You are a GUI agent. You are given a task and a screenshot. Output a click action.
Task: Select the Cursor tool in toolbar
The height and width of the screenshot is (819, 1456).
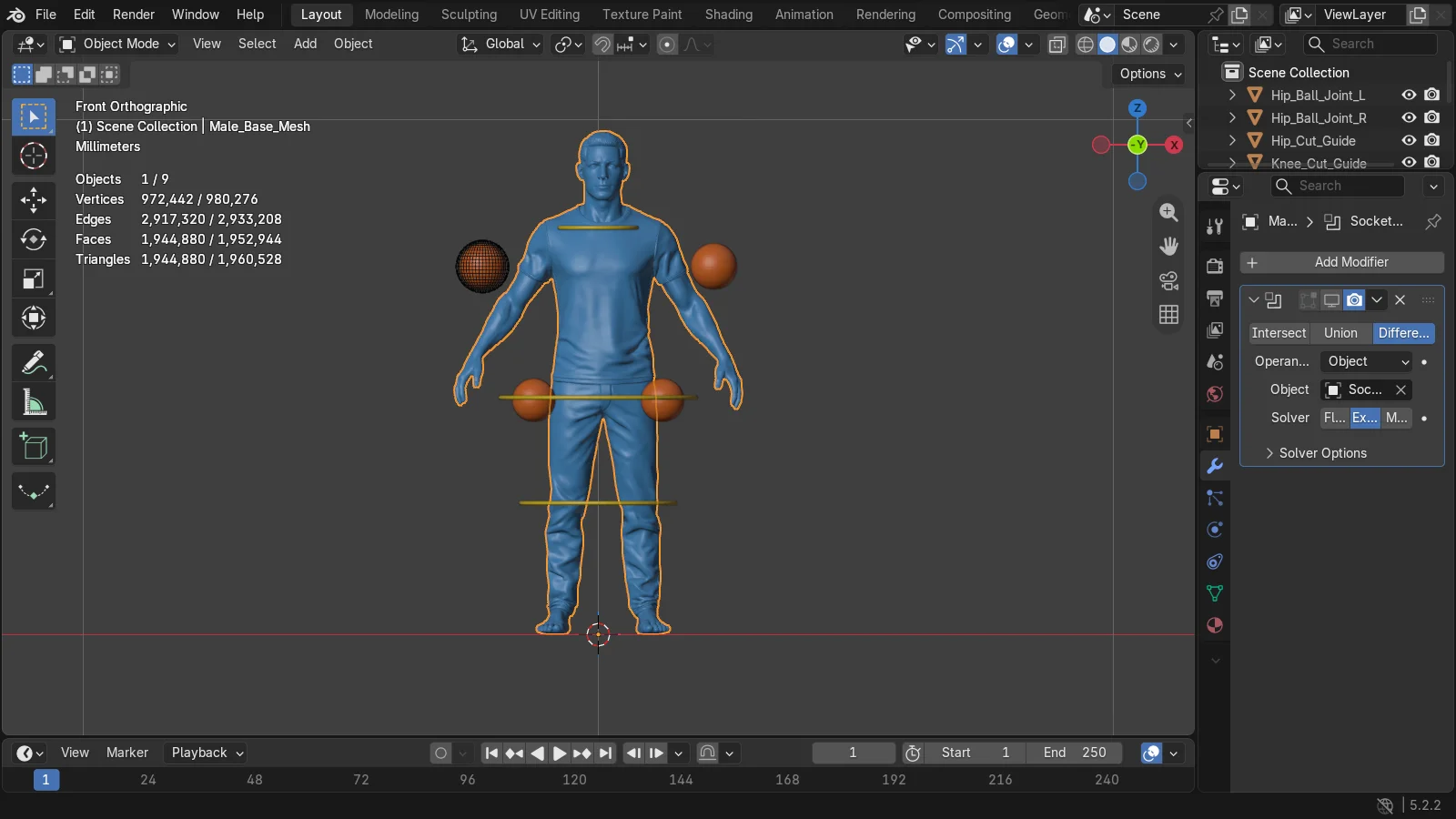coord(34,156)
